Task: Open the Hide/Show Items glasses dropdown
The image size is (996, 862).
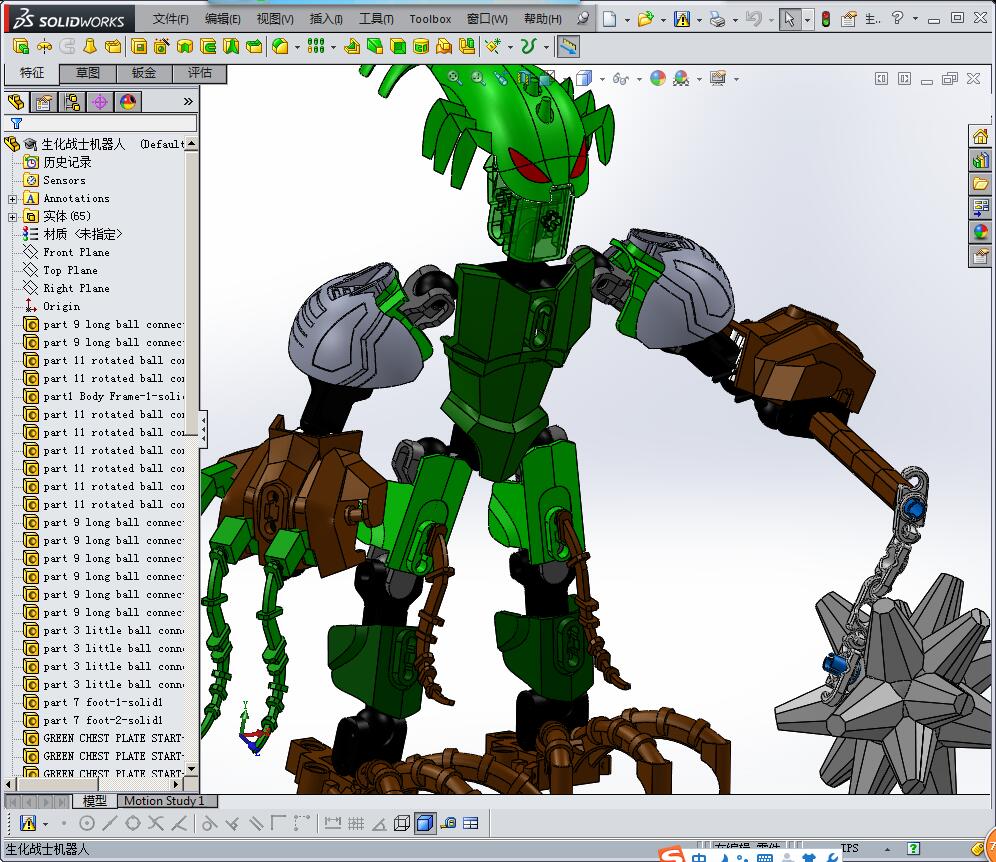Action: (638, 79)
